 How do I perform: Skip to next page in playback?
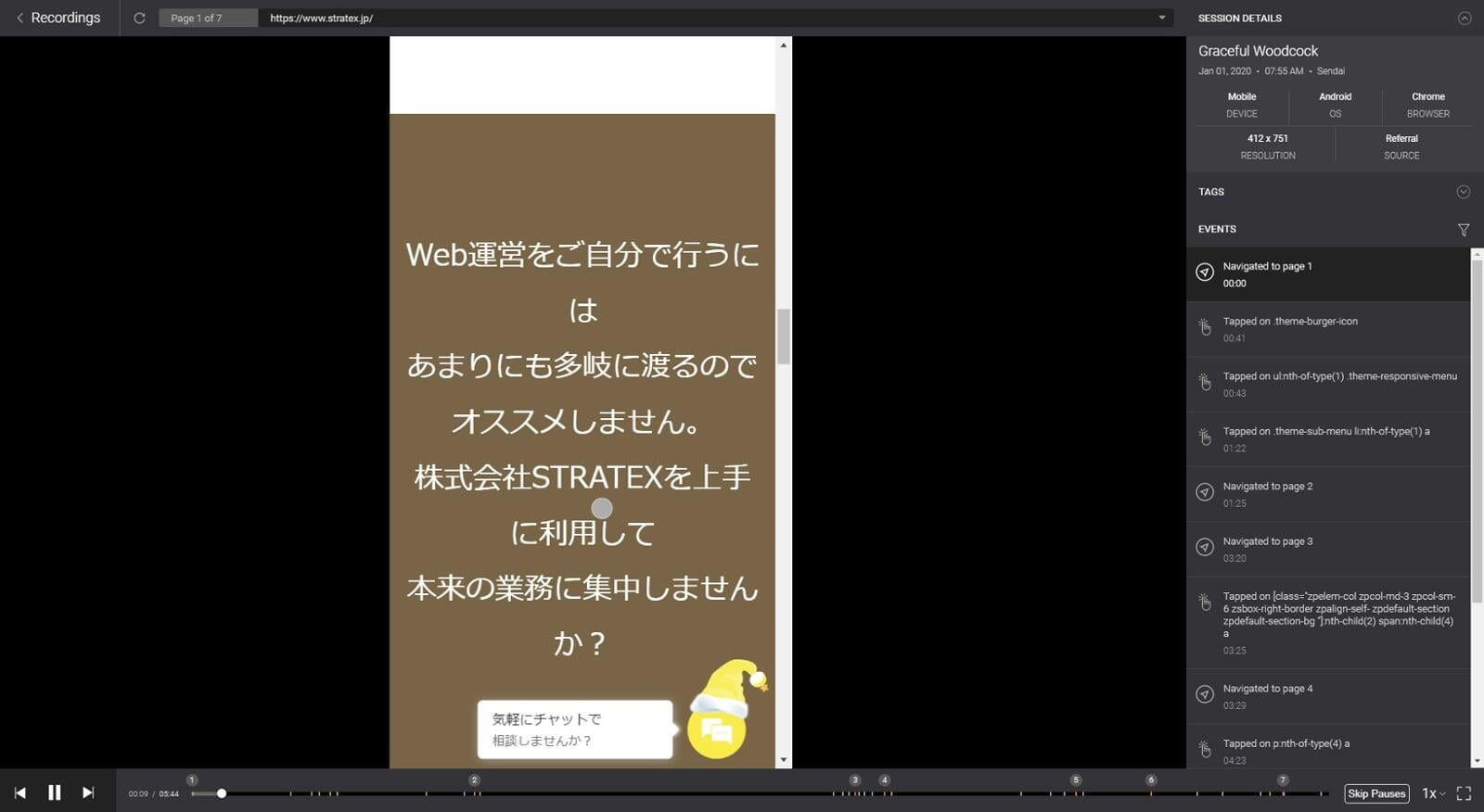pyautogui.click(x=88, y=793)
